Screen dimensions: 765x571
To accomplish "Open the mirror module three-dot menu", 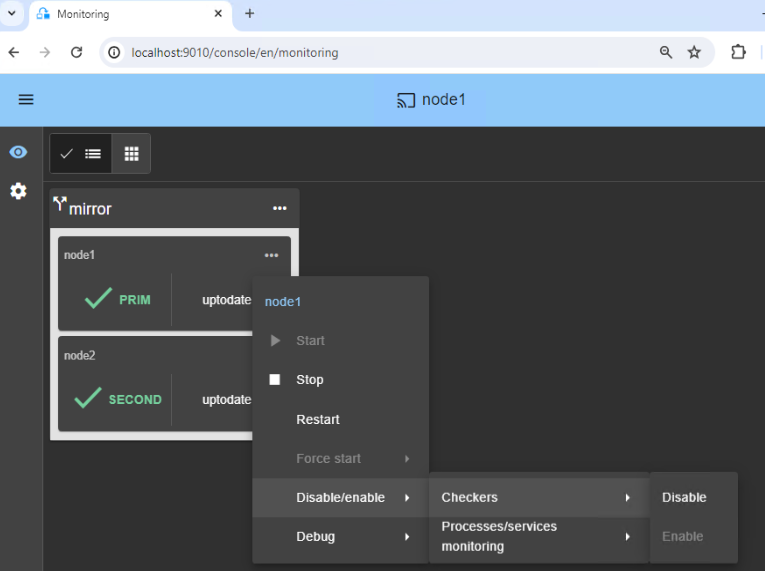I will click(x=280, y=208).
